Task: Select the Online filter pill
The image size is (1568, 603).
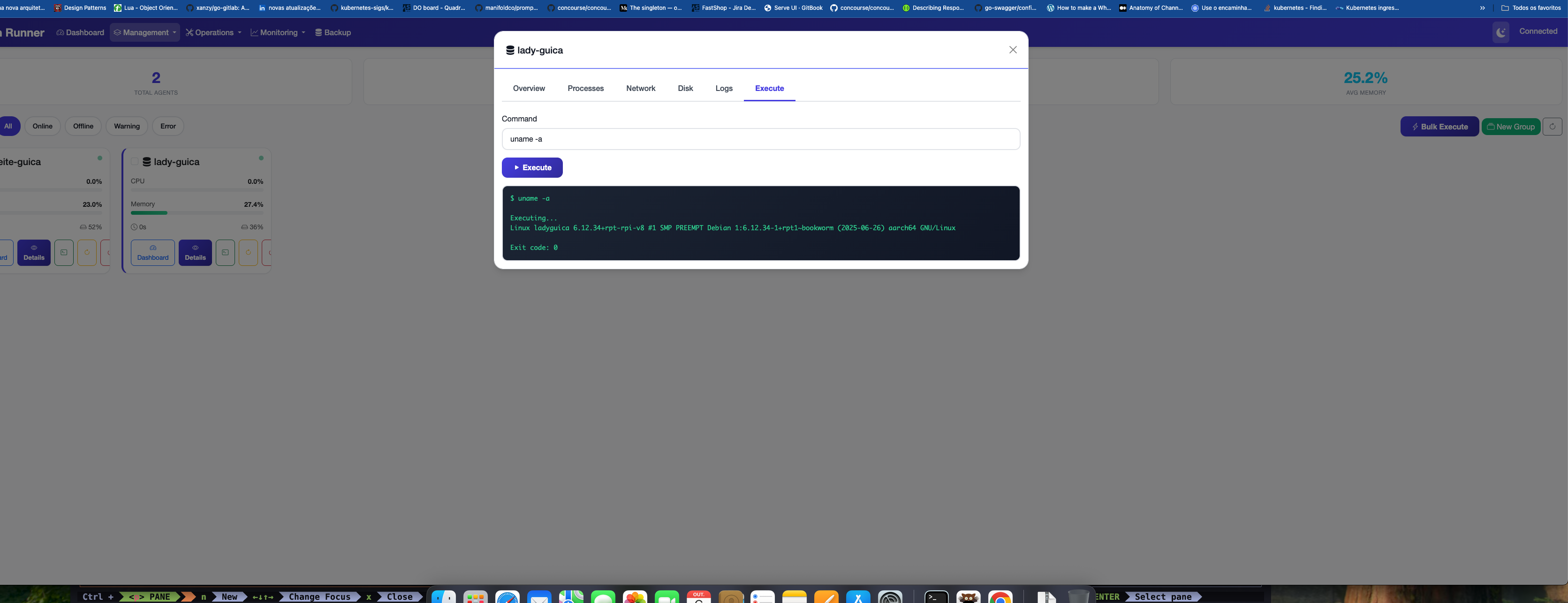Action: [43, 126]
